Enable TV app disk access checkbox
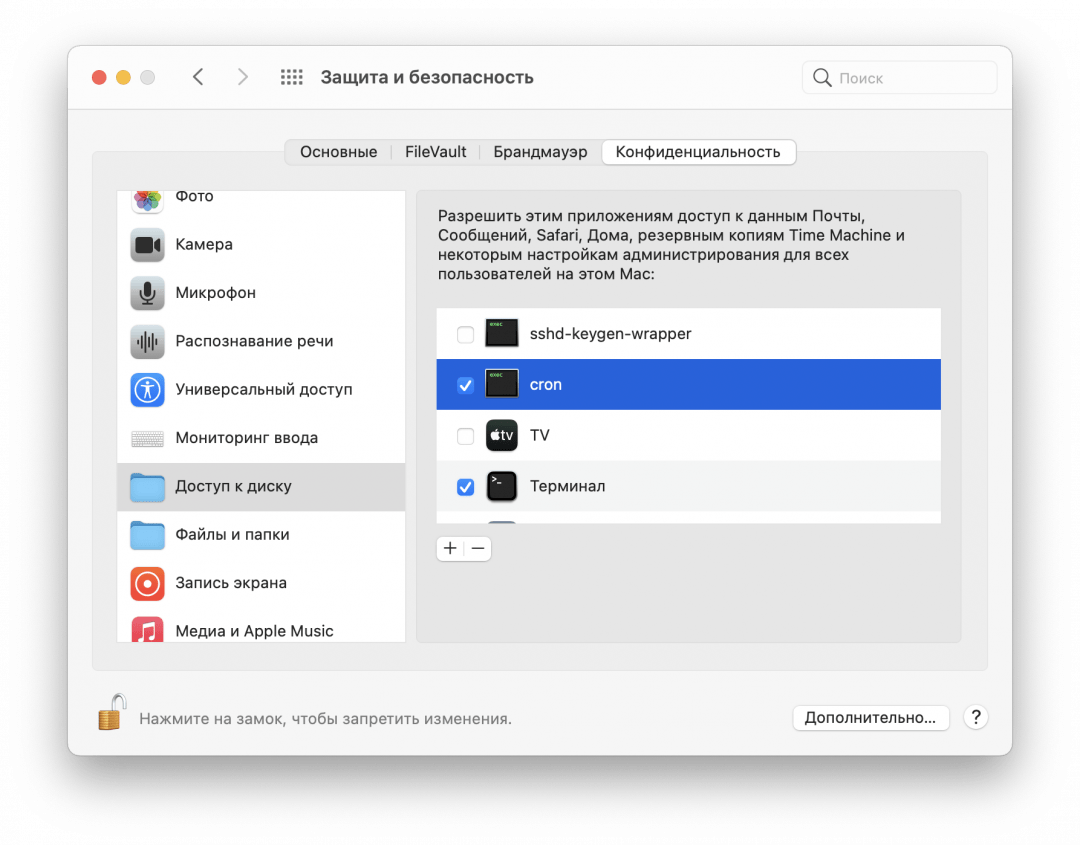This screenshot has width=1080, height=845. [465, 436]
